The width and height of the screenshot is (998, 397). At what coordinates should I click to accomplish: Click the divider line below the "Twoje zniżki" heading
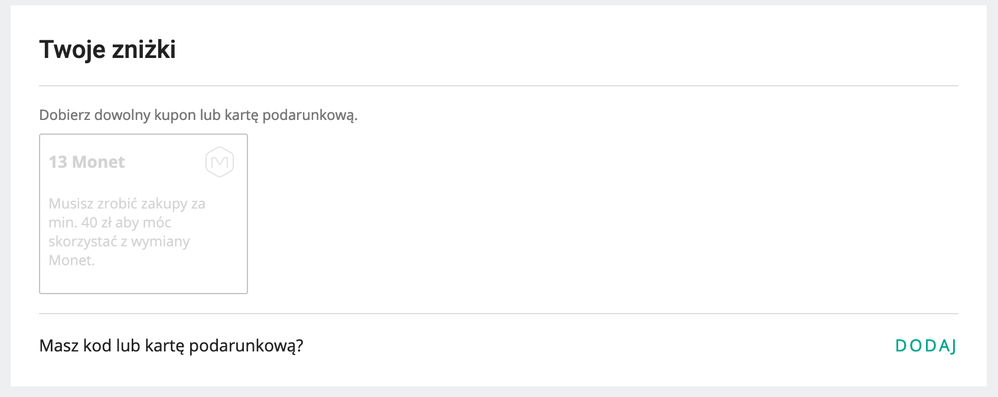point(498,85)
